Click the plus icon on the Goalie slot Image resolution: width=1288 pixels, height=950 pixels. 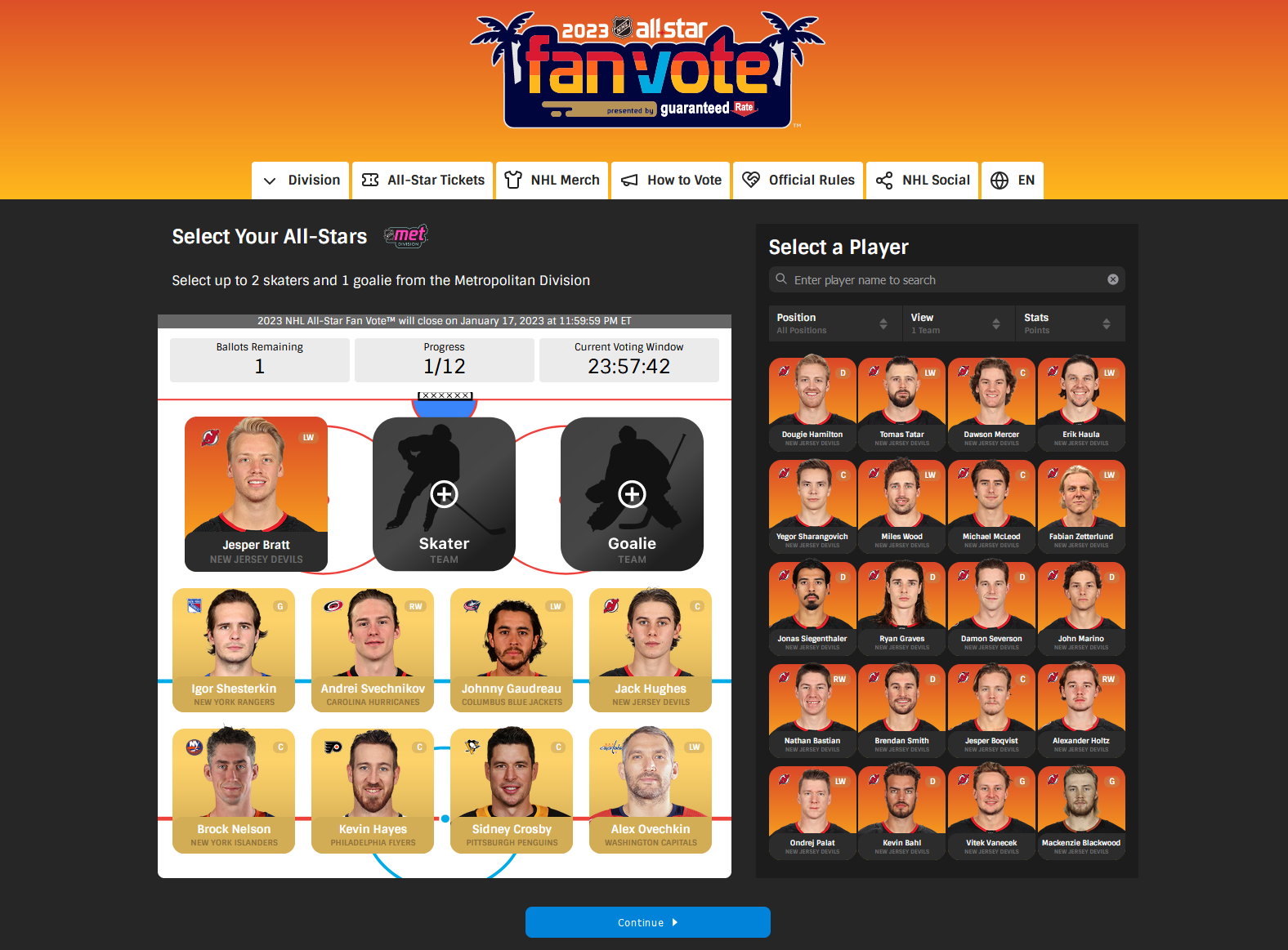click(632, 494)
